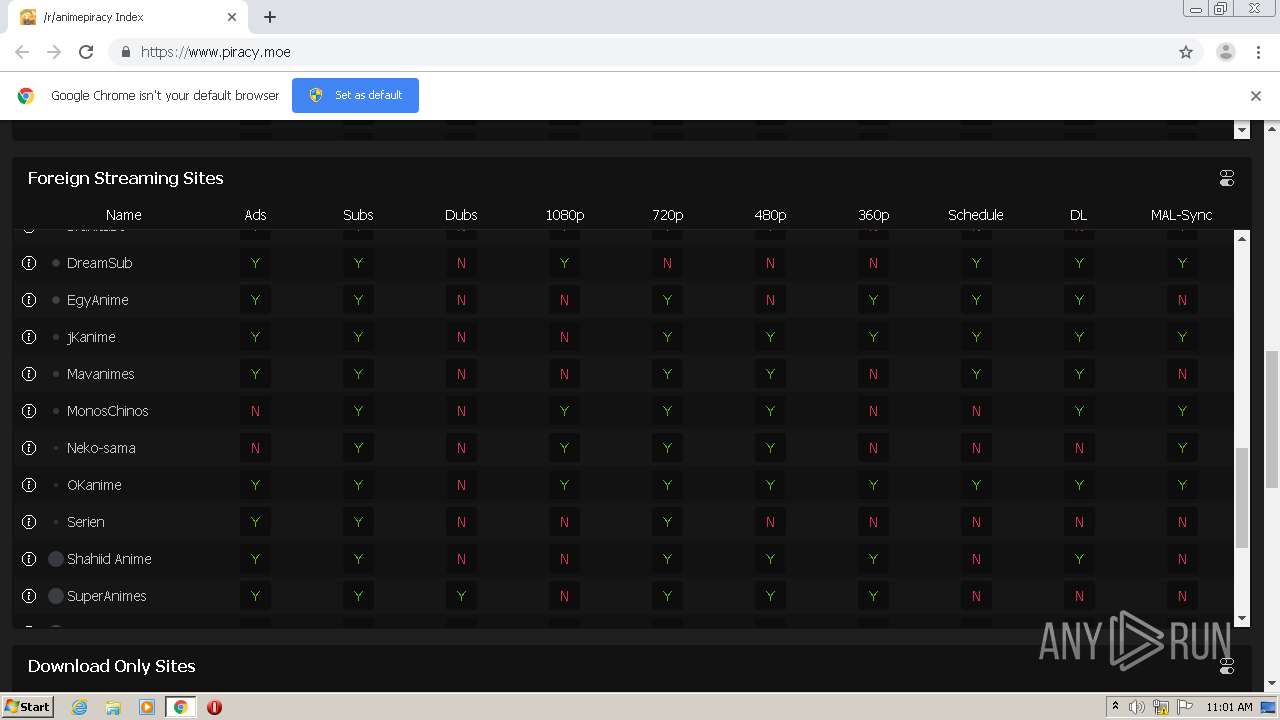This screenshot has width=1280, height=720.
Task: Close the /r/animepiracy Index tab
Action: [x=232, y=17]
